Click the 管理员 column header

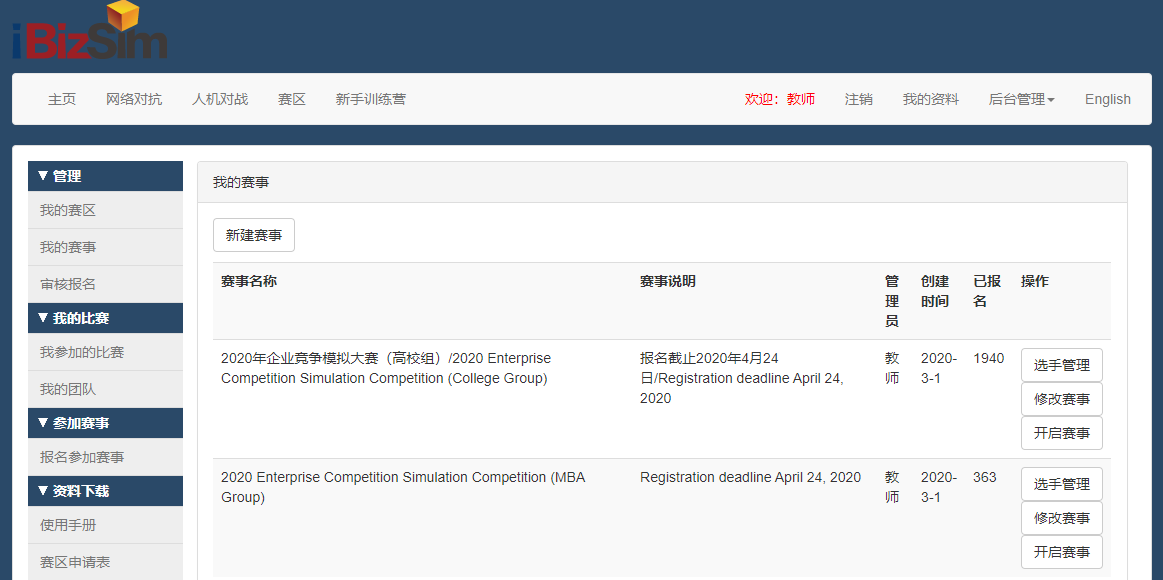point(892,301)
